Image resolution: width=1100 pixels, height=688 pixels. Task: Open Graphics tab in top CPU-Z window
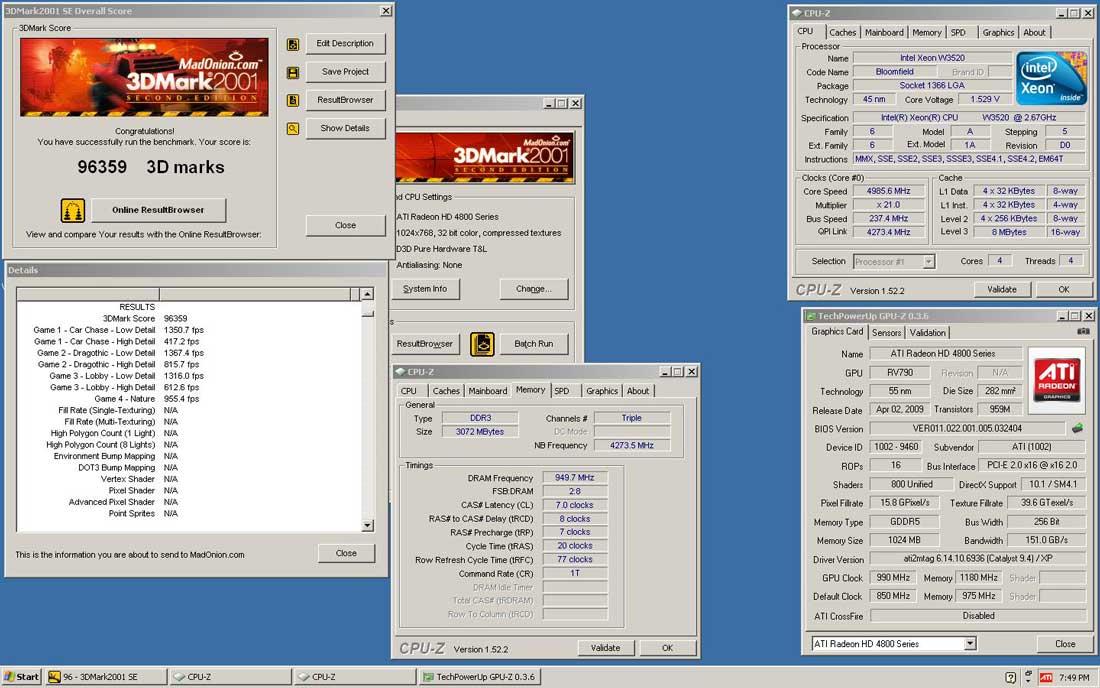998,32
